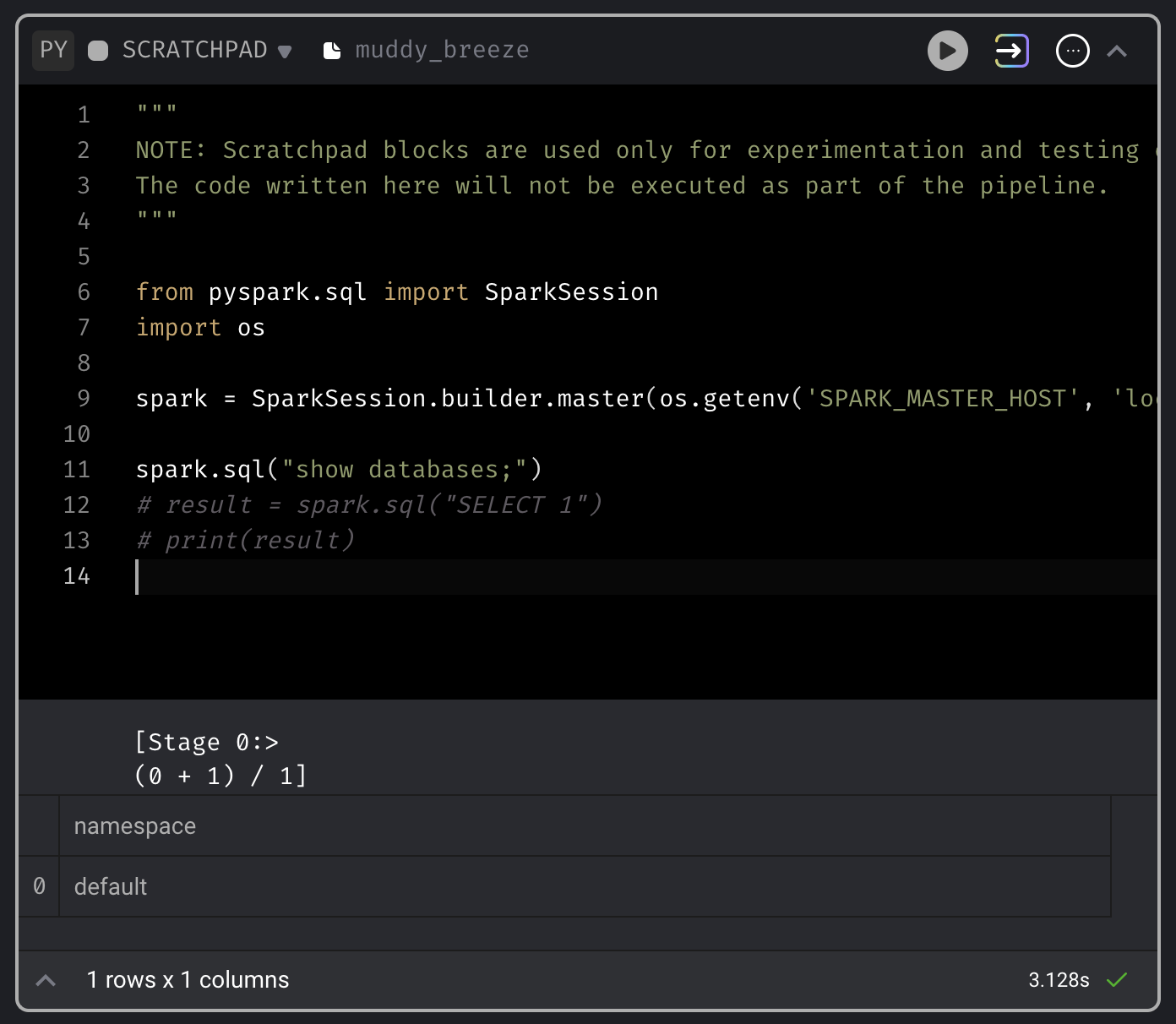
Task: Click the square icon beside SCRATCHPAD
Action: click(x=98, y=51)
